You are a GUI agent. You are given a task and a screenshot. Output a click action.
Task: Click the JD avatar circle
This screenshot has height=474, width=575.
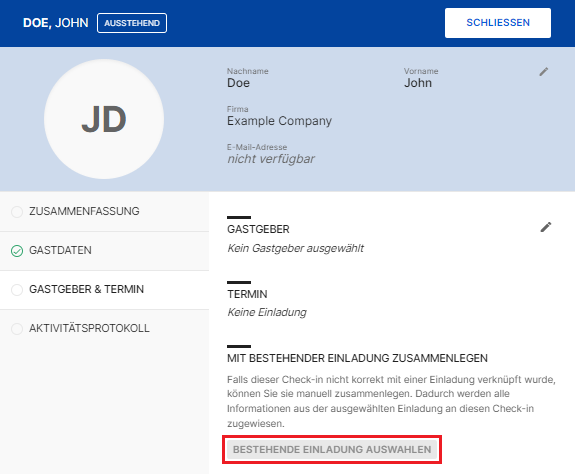(x=104, y=119)
